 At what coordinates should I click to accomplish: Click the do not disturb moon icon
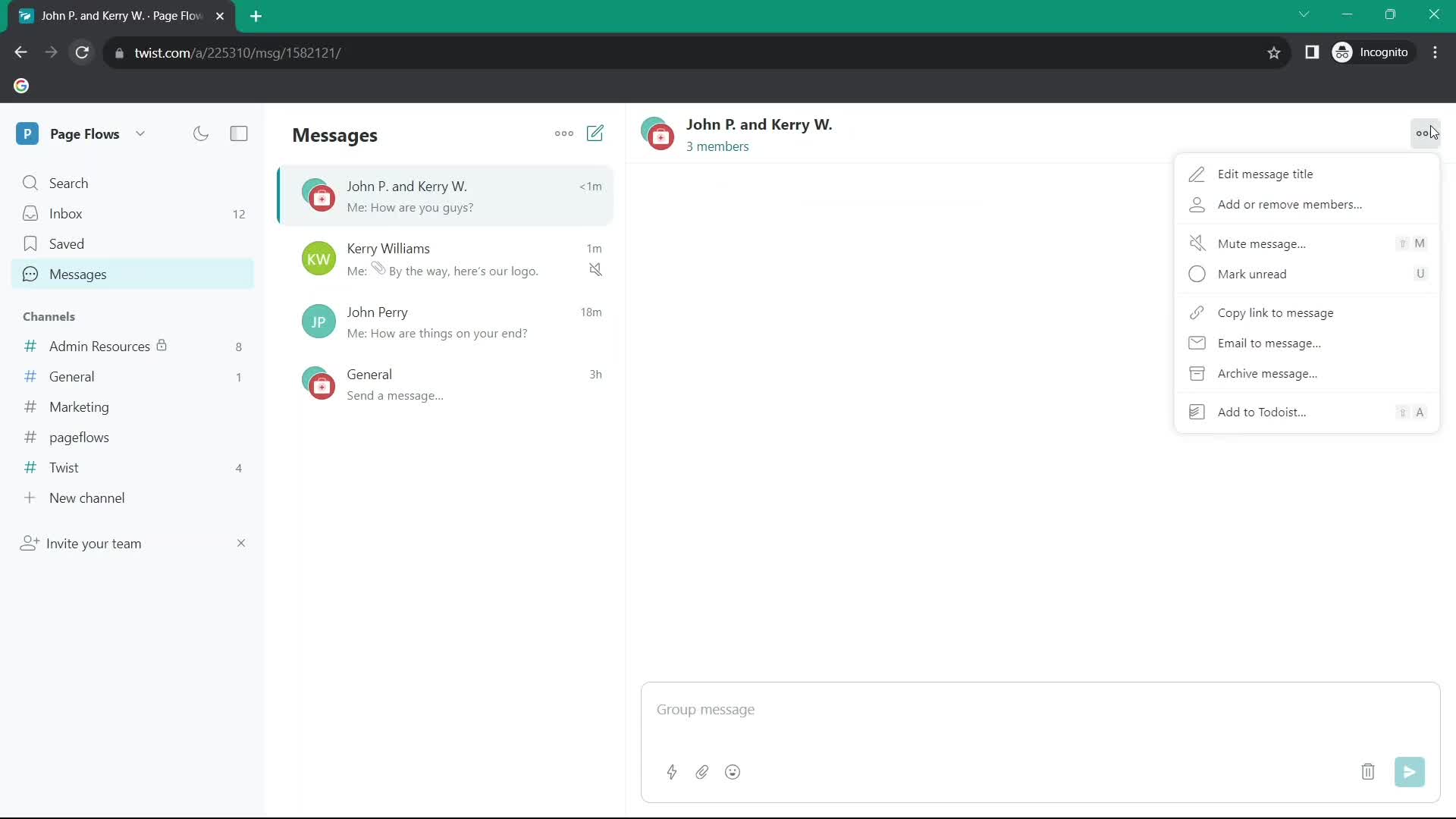201,133
